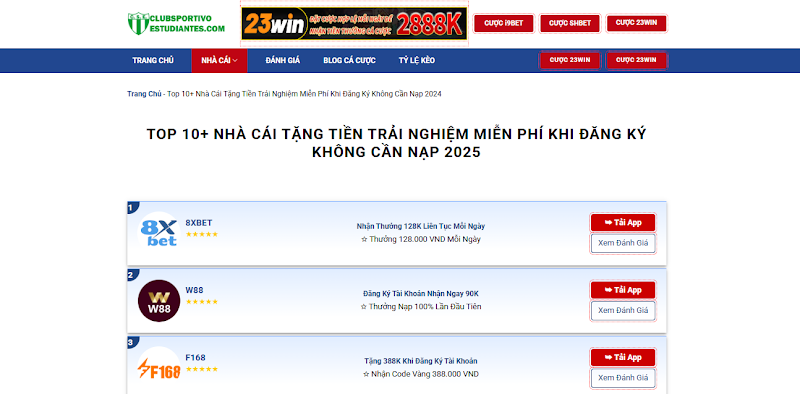Click the CƯỢC 23WIN button beside CƯỢC SHBET
The height and width of the screenshot is (394, 800).
click(636, 23)
